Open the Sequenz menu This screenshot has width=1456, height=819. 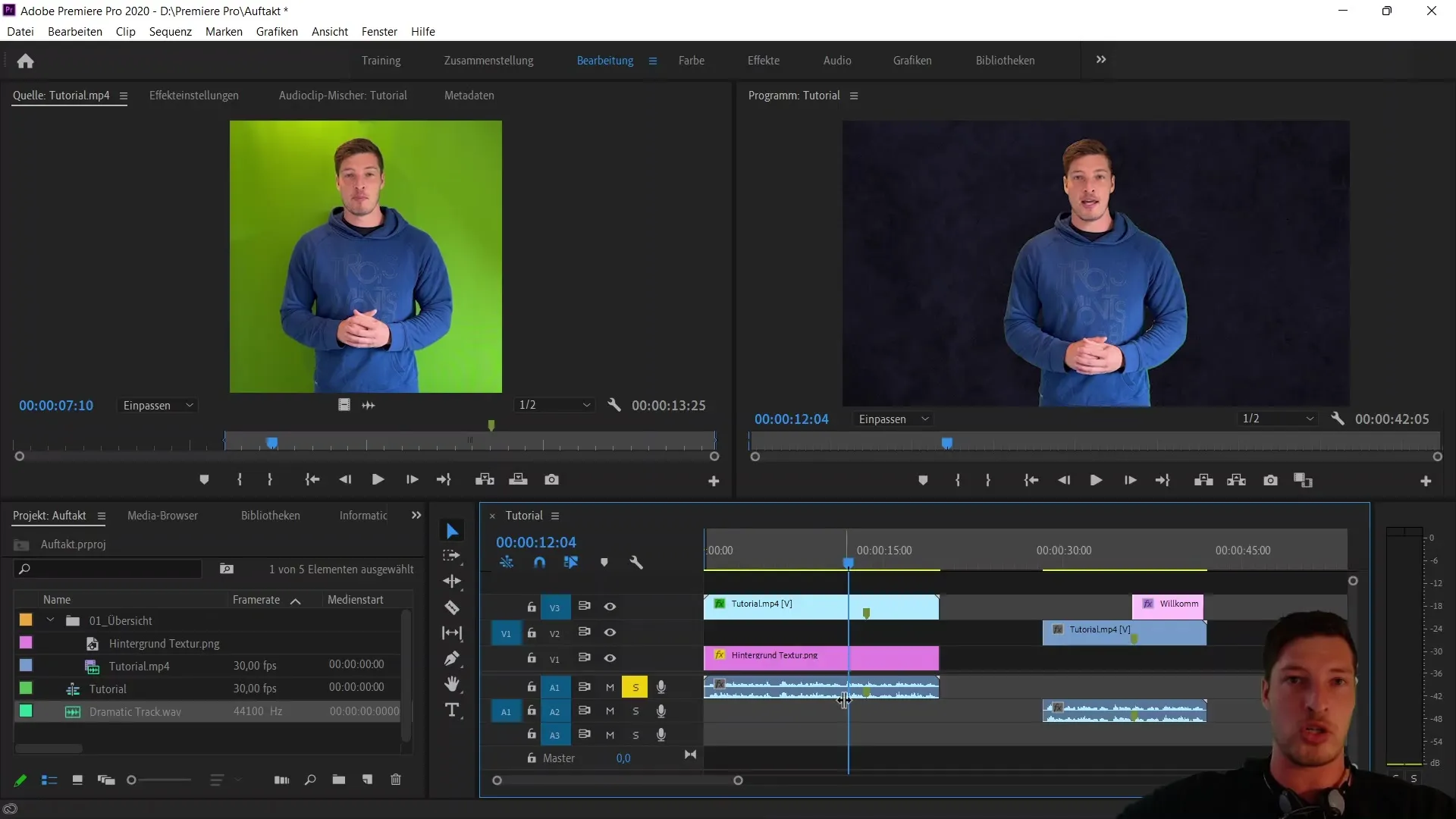point(170,32)
